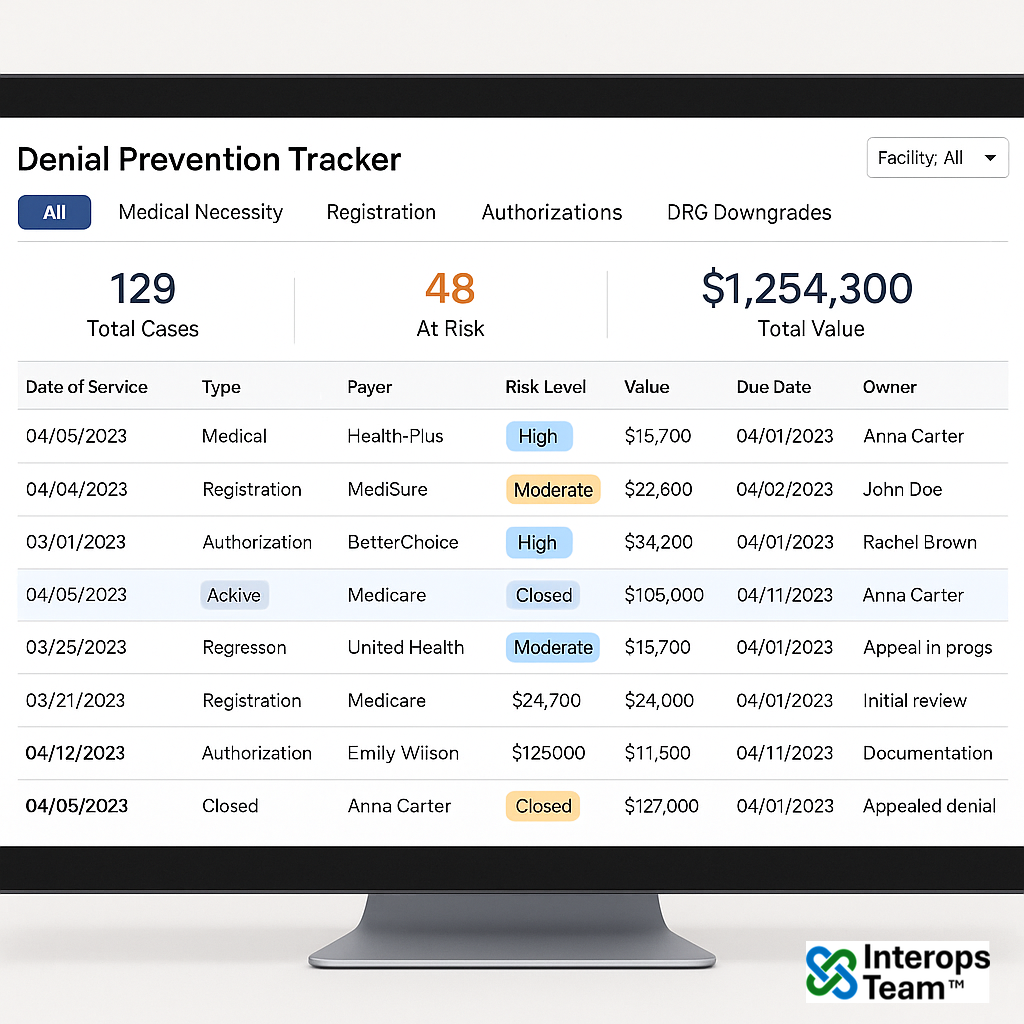Open the Authorizations tab
Image resolution: width=1024 pixels, height=1024 pixels.
552,212
